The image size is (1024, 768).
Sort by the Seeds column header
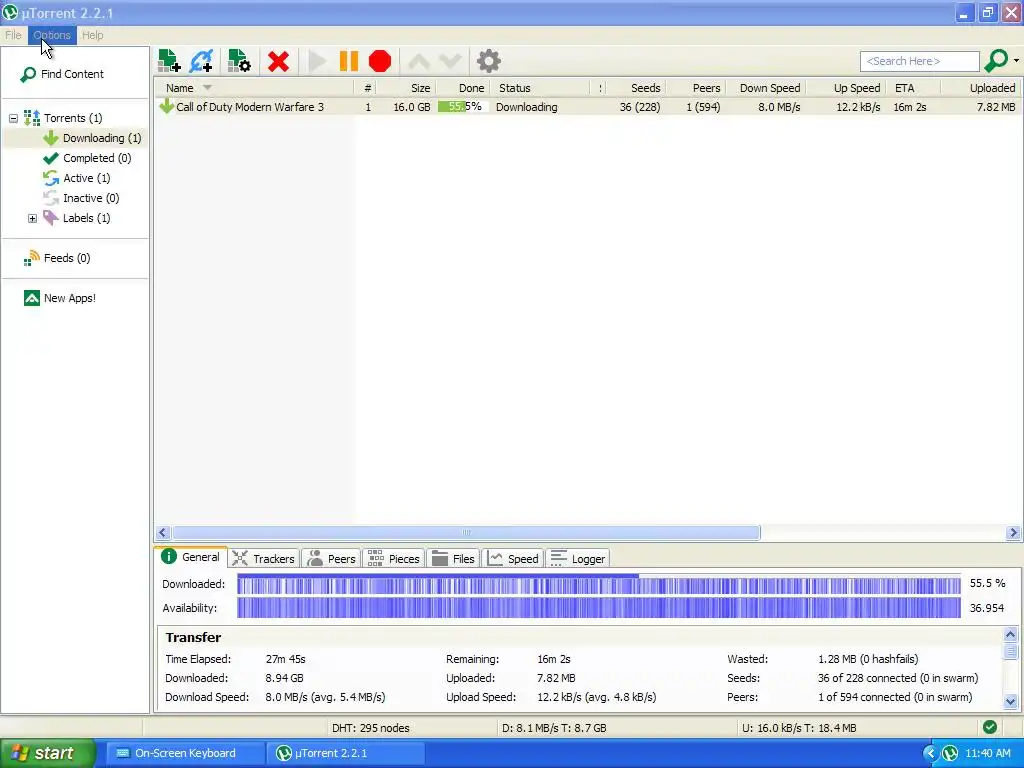[x=637, y=88]
